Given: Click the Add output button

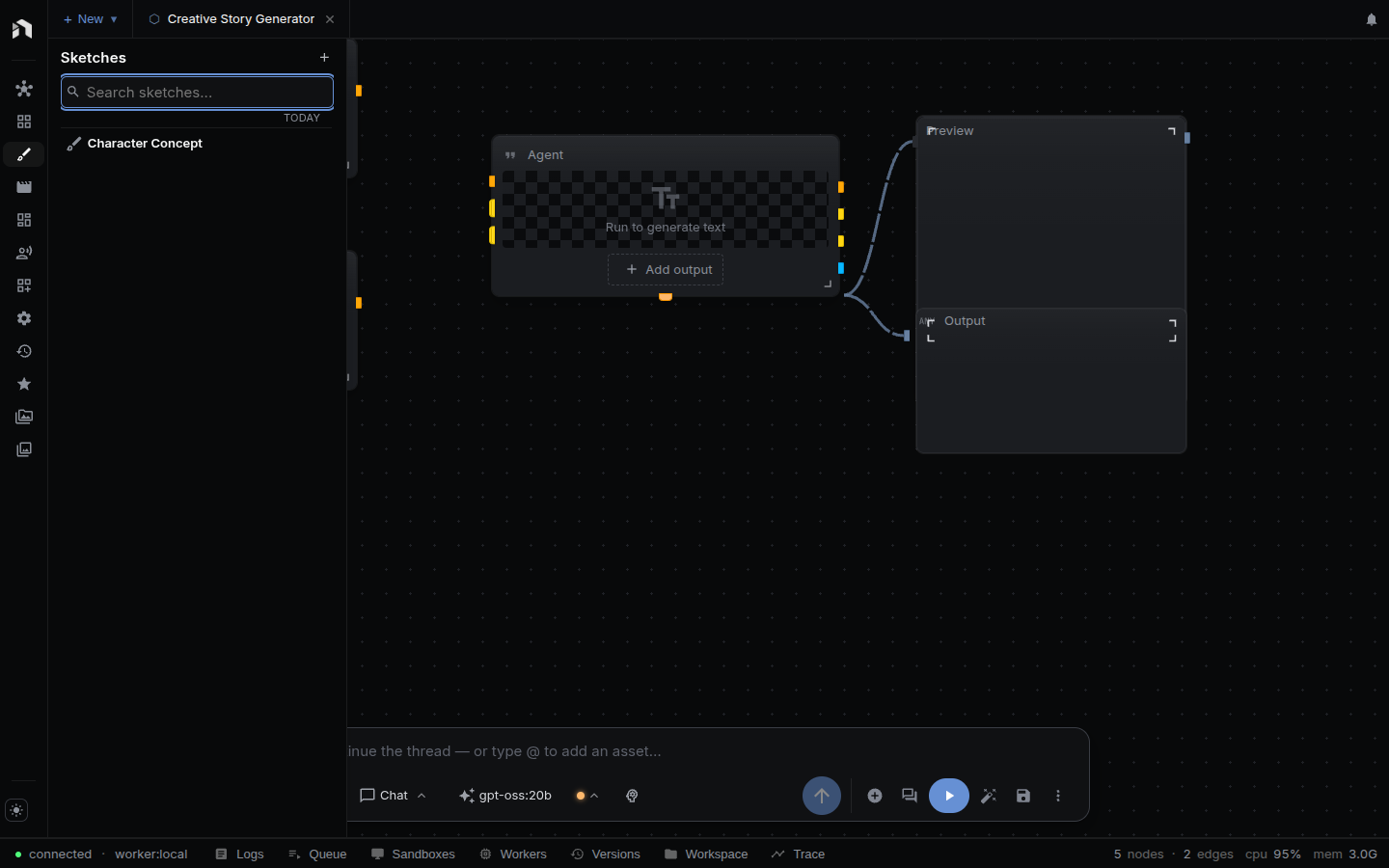Looking at the screenshot, I should coord(666,270).
